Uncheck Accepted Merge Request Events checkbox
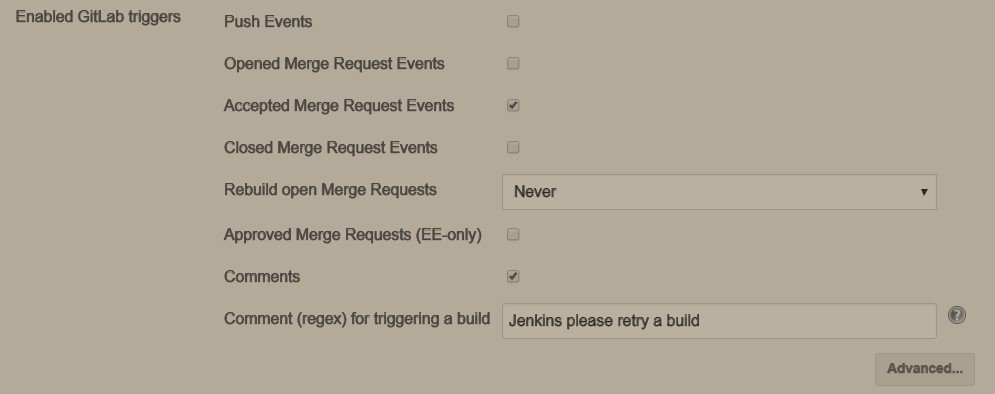The image size is (995, 394). pos(513,105)
